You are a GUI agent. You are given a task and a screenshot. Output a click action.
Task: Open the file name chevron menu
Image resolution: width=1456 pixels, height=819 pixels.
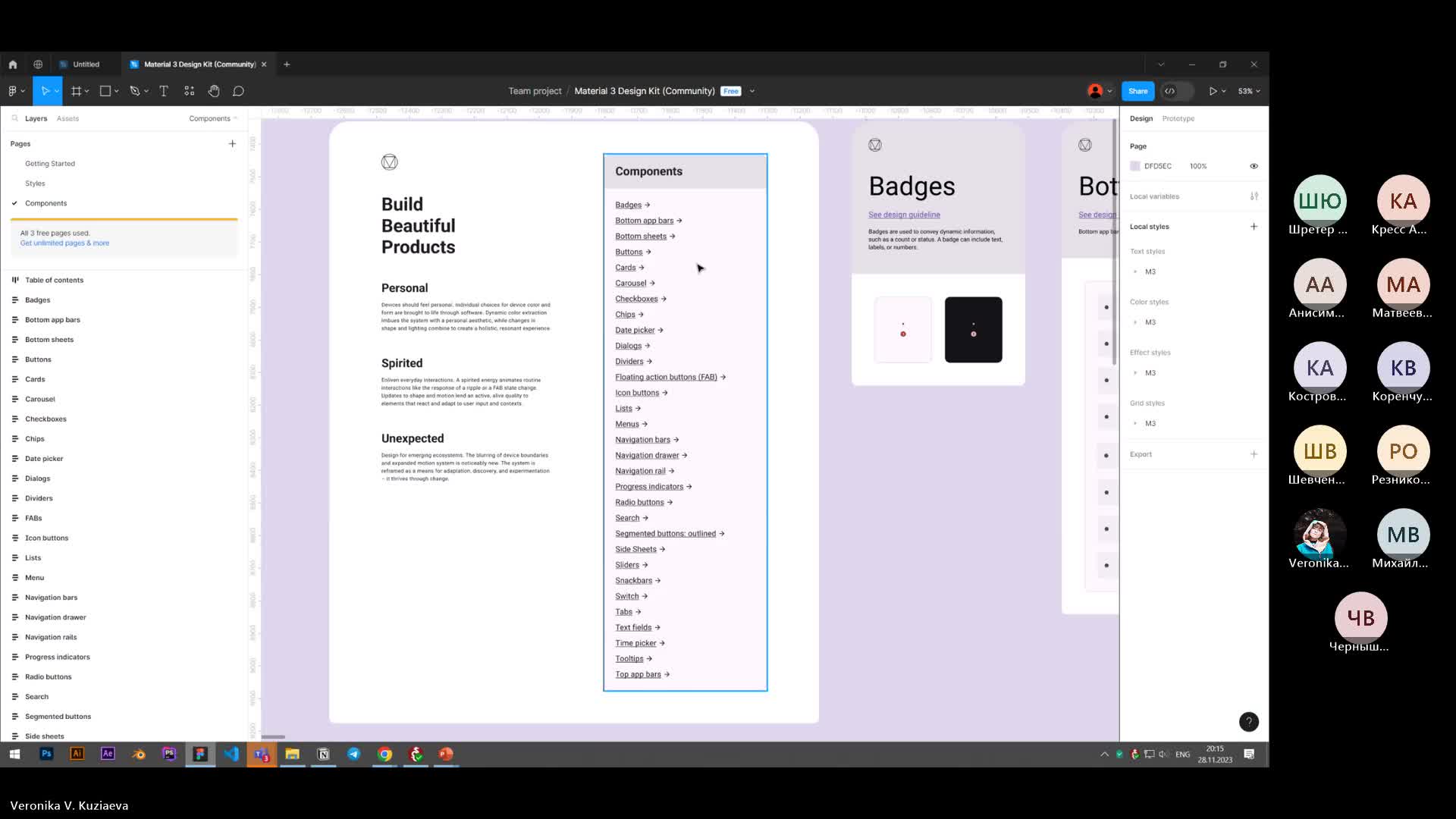[752, 91]
